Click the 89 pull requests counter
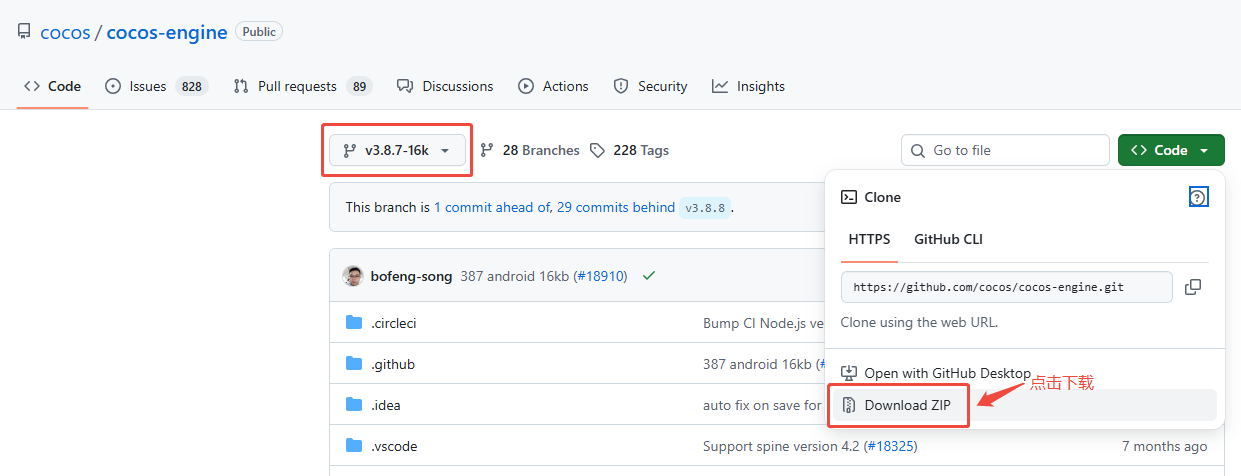This screenshot has width=1241, height=476. [359, 86]
